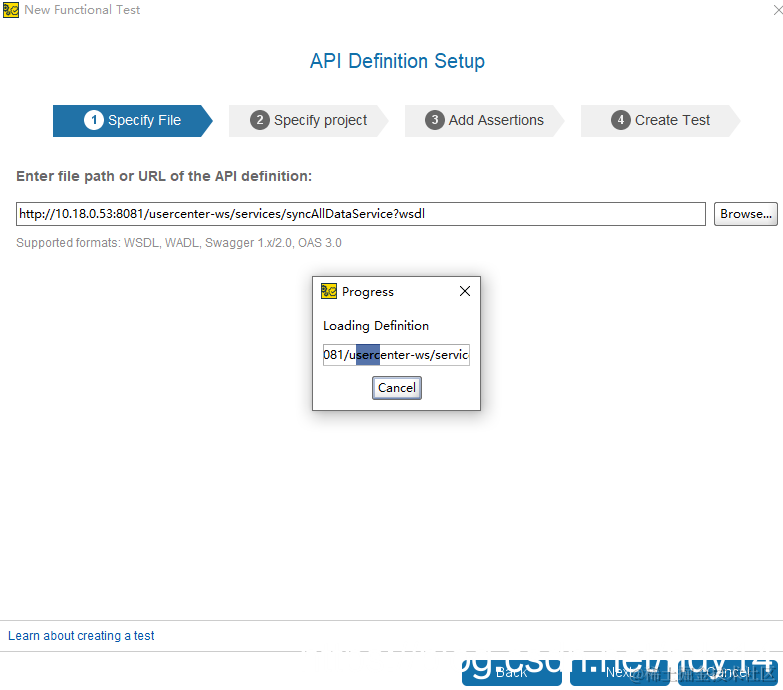Click the Next button at the bottom

pos(620,673)
